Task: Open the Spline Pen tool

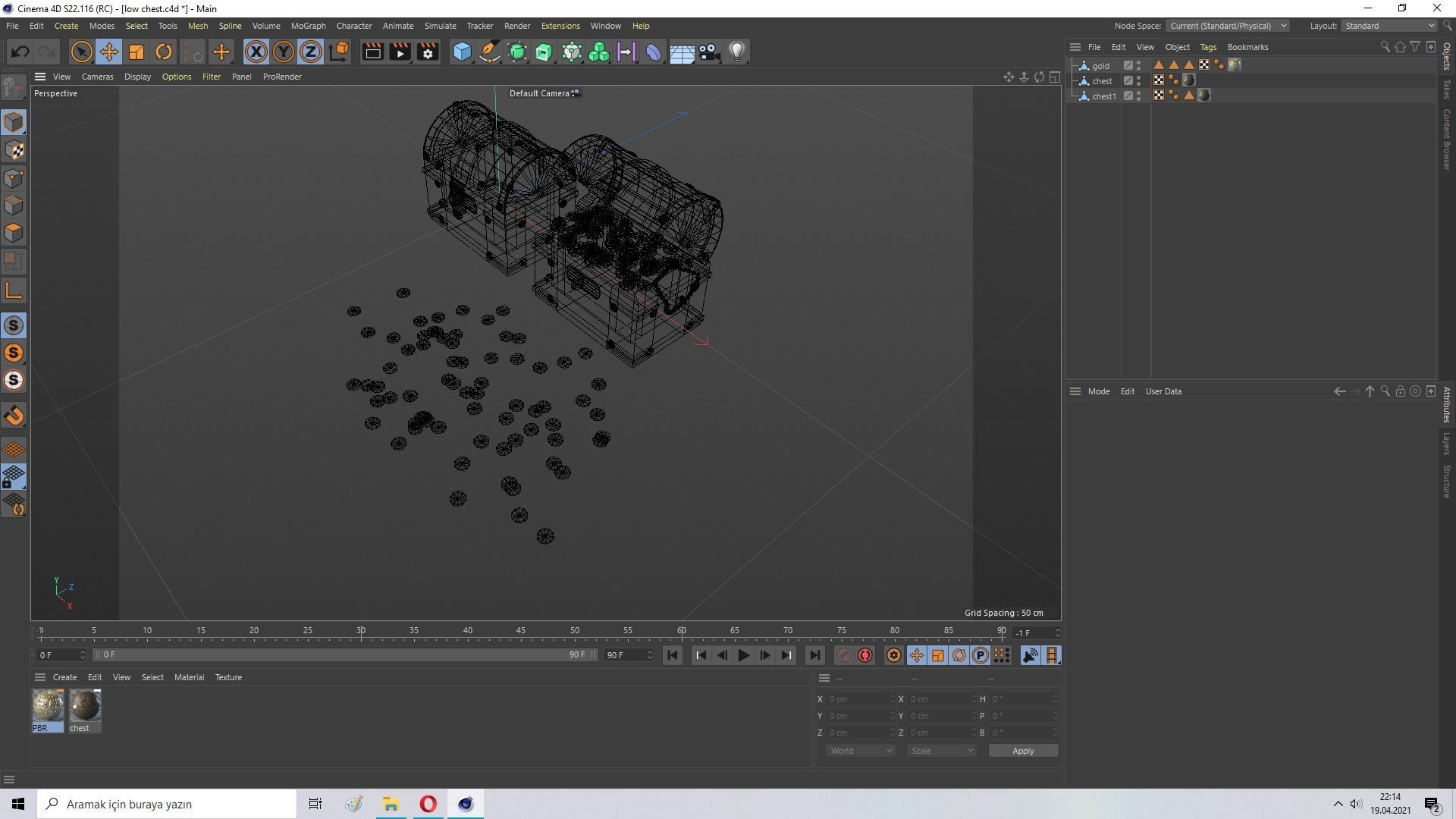Action: pyautogui.click(x=490, y=52)
